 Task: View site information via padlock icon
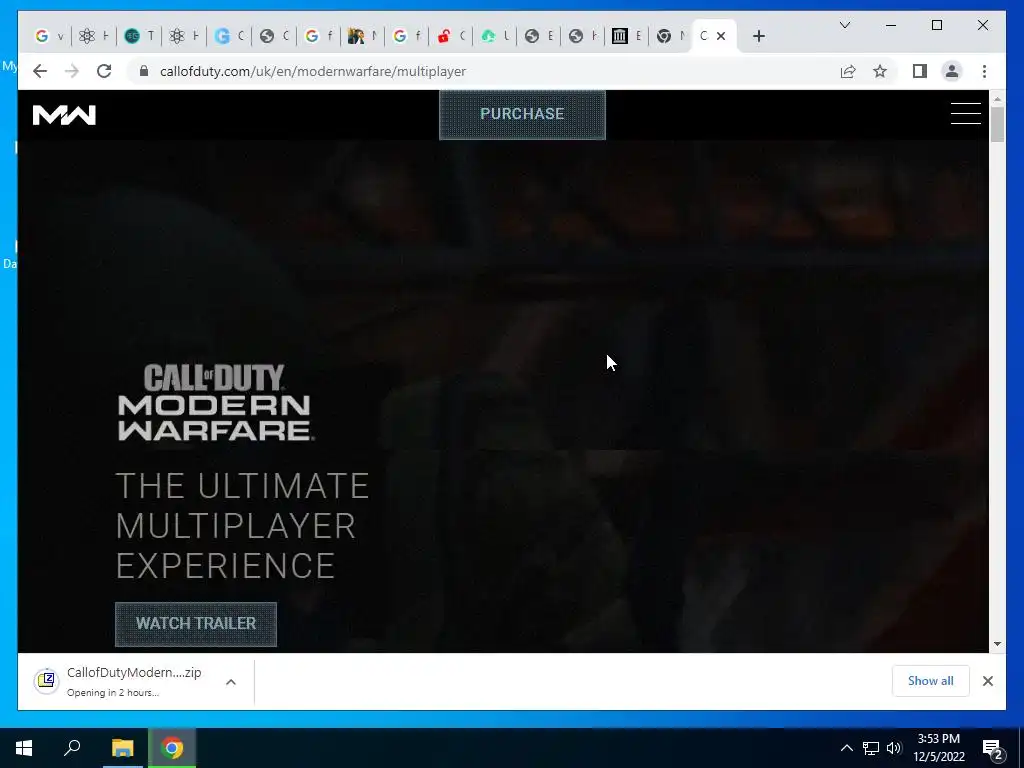click(144, 71)
